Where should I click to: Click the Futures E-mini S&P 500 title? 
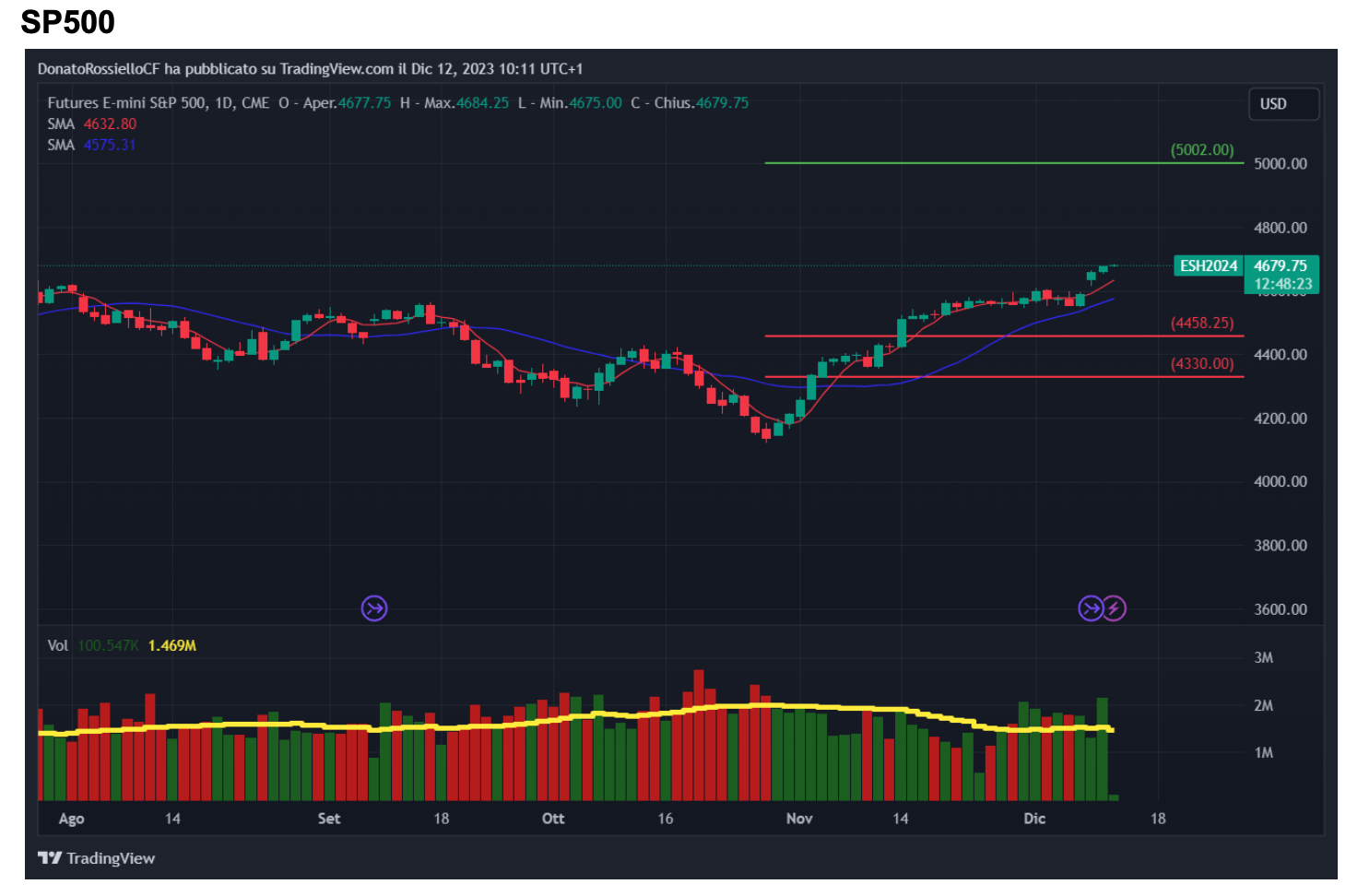[x=159, y=103]
